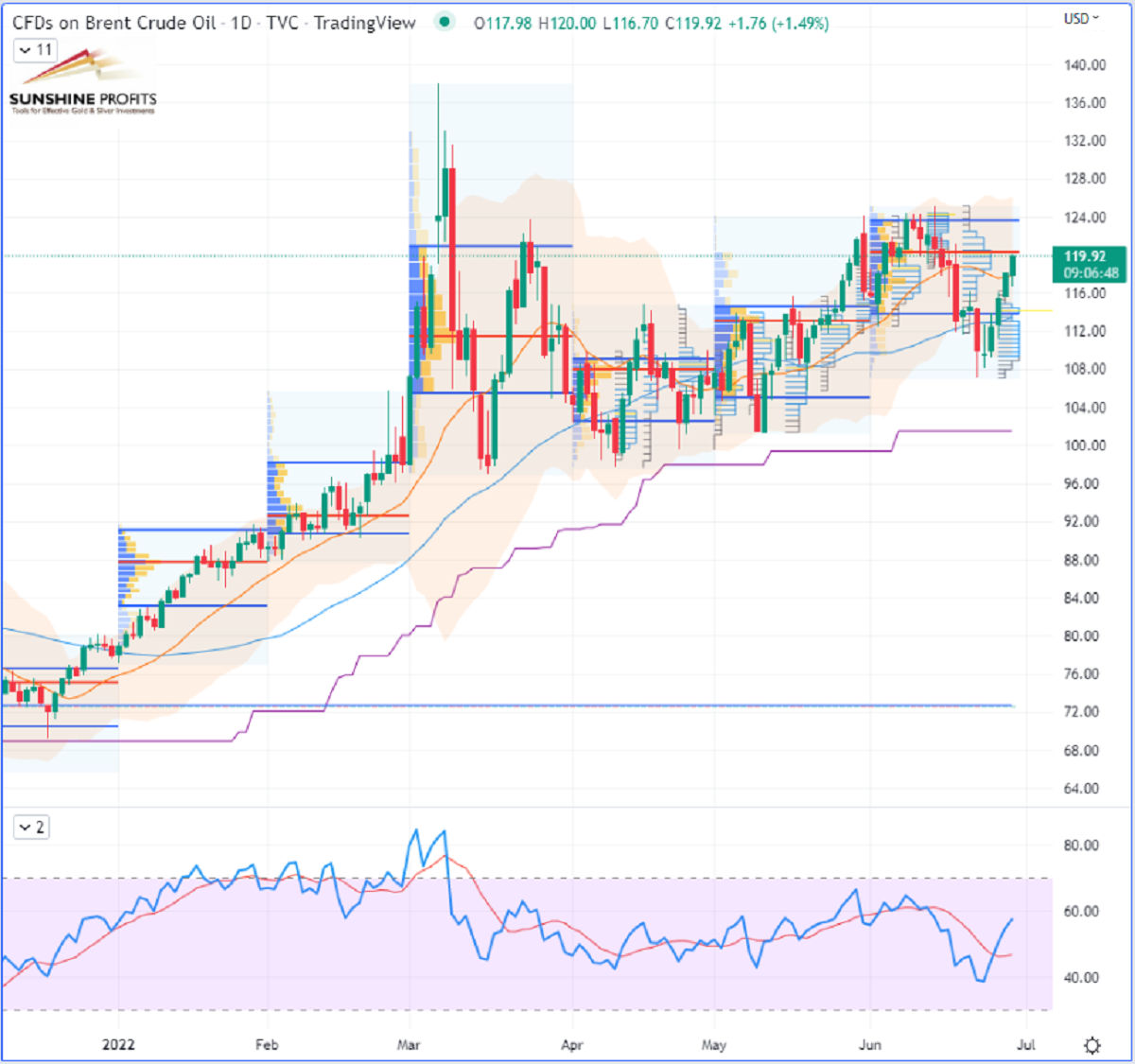Viewport: 1135px width, 1064px height.
Task: Click the close value C119.92 in header
Action: point(695,23)
